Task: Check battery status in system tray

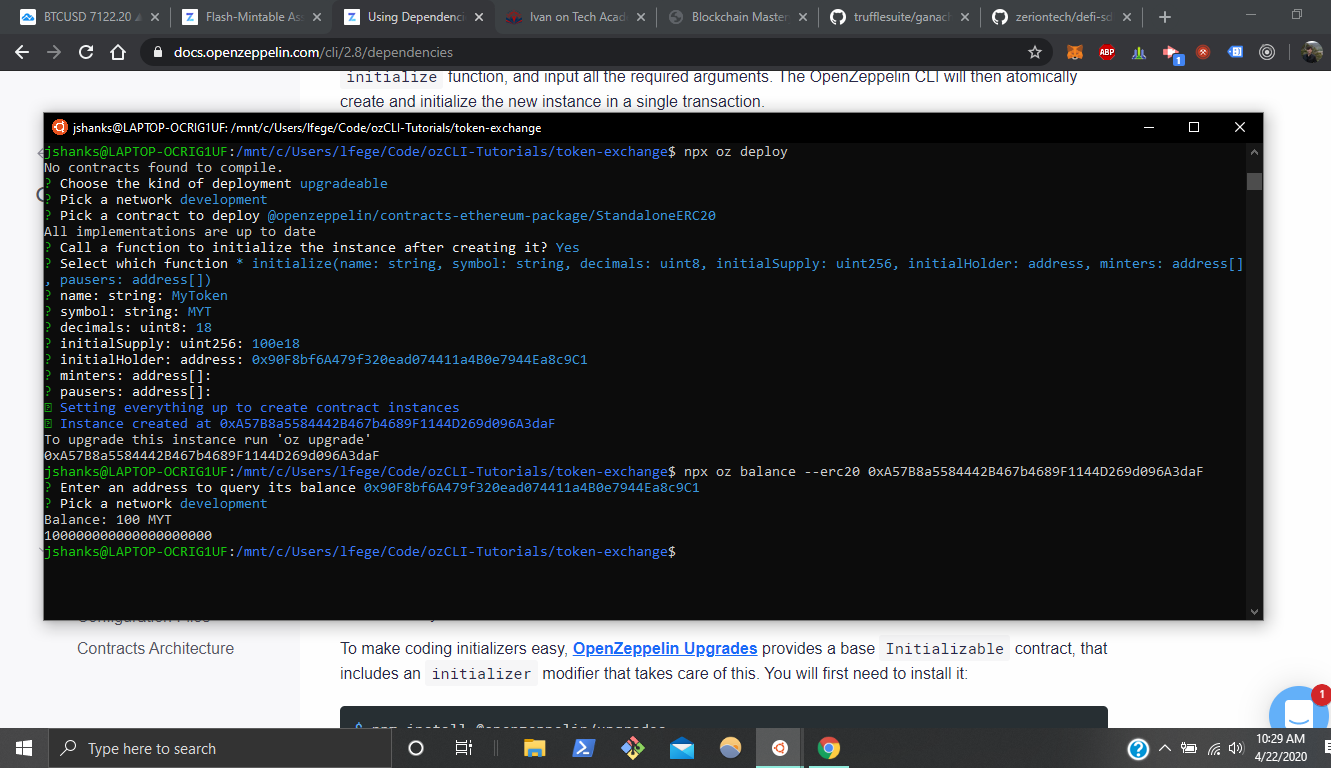Action: pyautogui.click(x=1189, y=748)
